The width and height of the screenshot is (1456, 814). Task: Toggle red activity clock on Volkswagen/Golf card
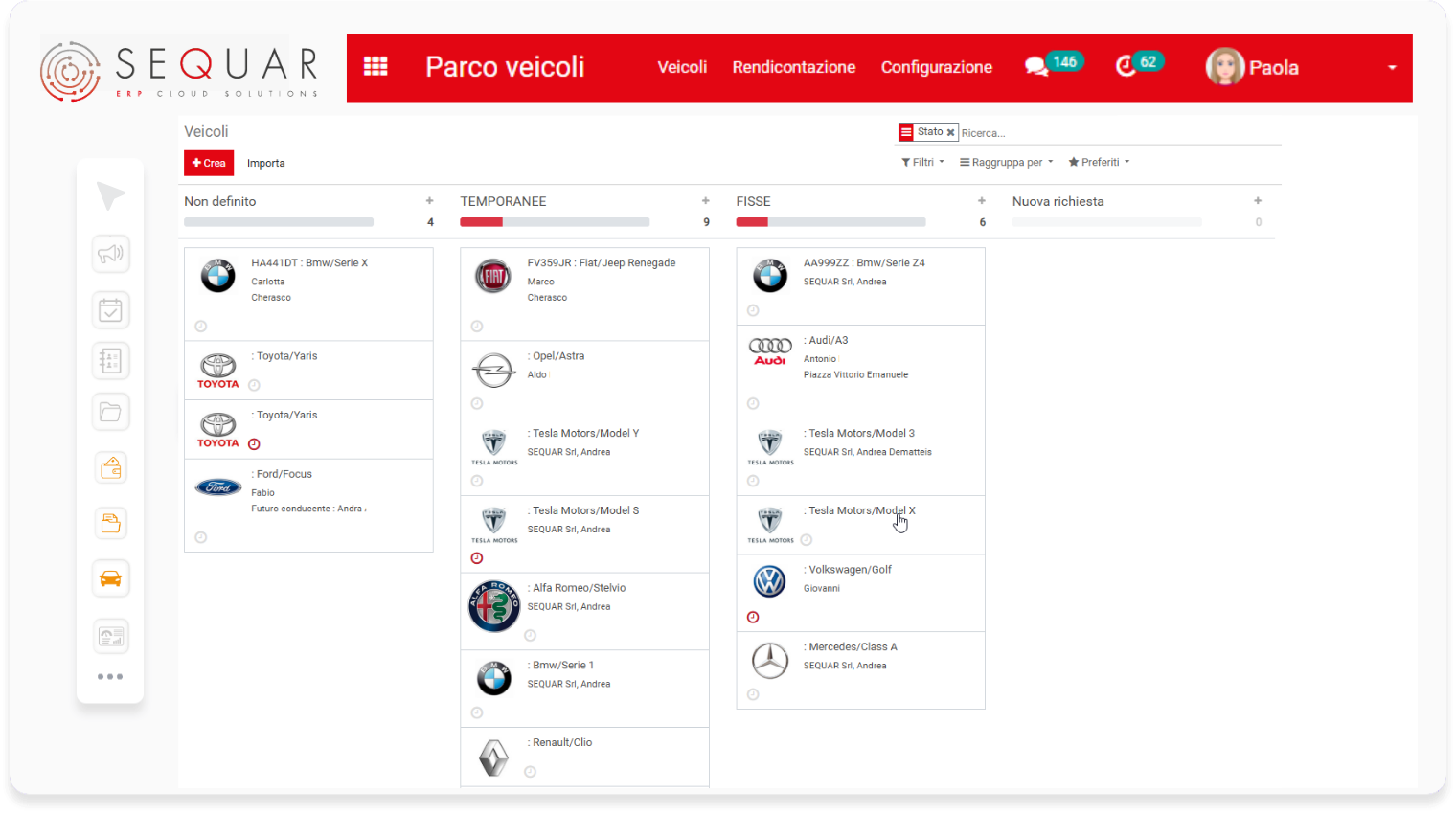(753, 618)
